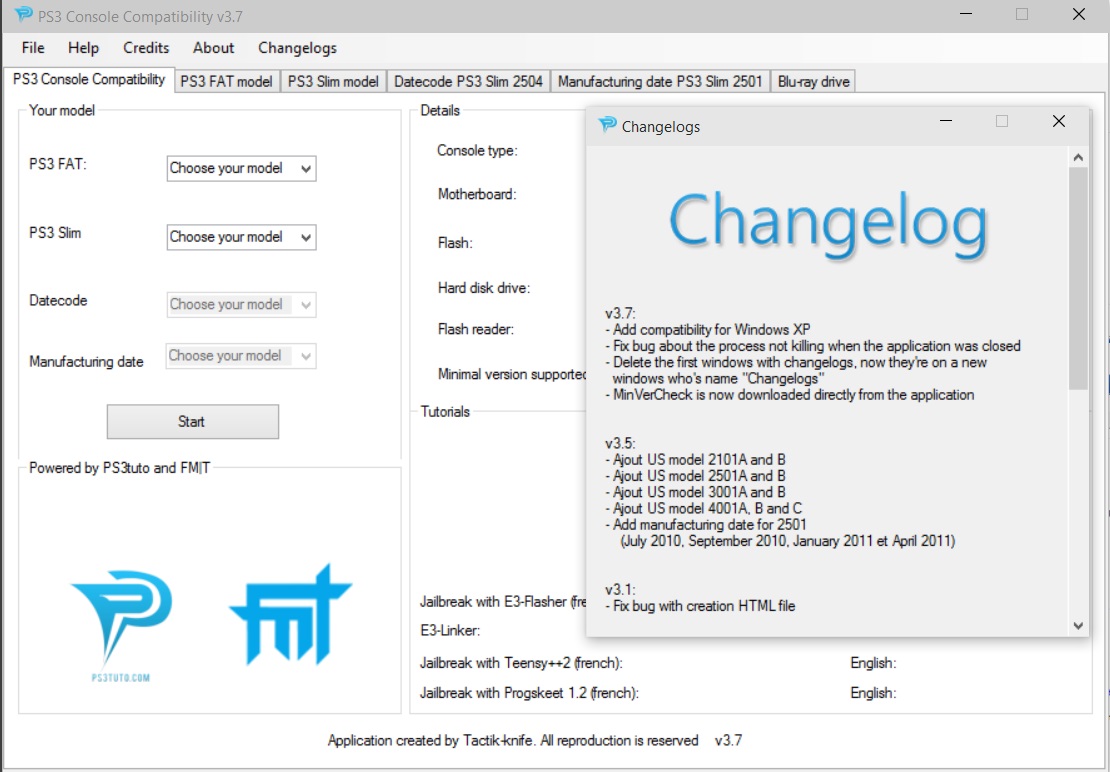Click the 'E3-Linker:' label

[450, 630]
